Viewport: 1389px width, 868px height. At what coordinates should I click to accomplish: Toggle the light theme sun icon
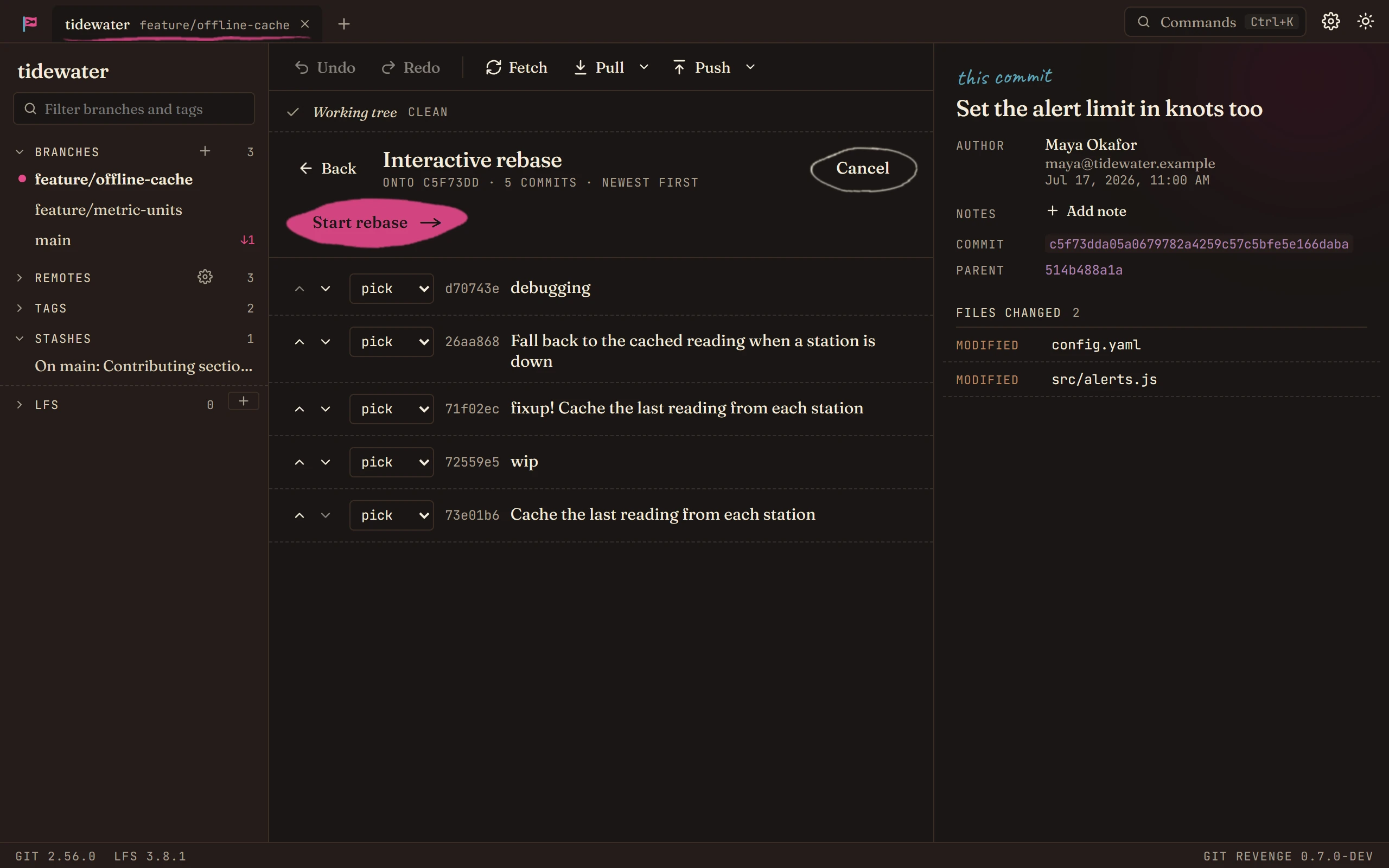coord(1366,22)
